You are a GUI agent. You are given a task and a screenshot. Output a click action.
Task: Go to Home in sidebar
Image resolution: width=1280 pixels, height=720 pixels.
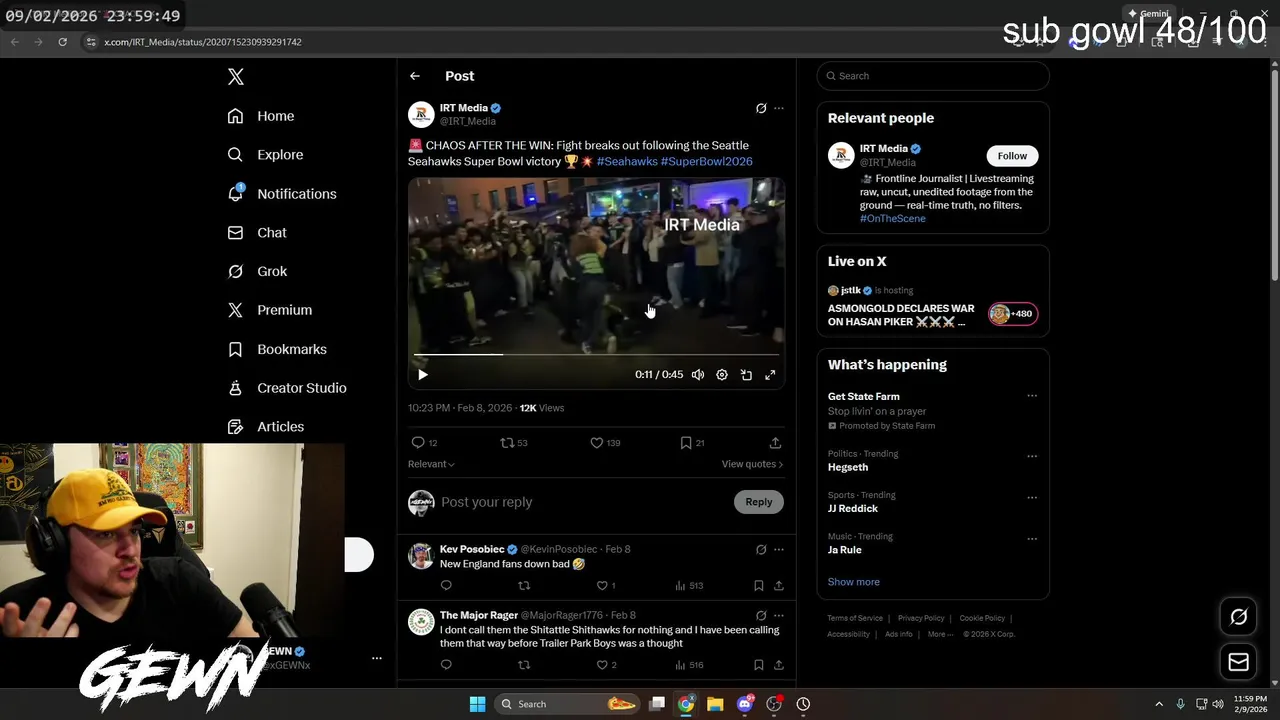(x=261, y=116)
